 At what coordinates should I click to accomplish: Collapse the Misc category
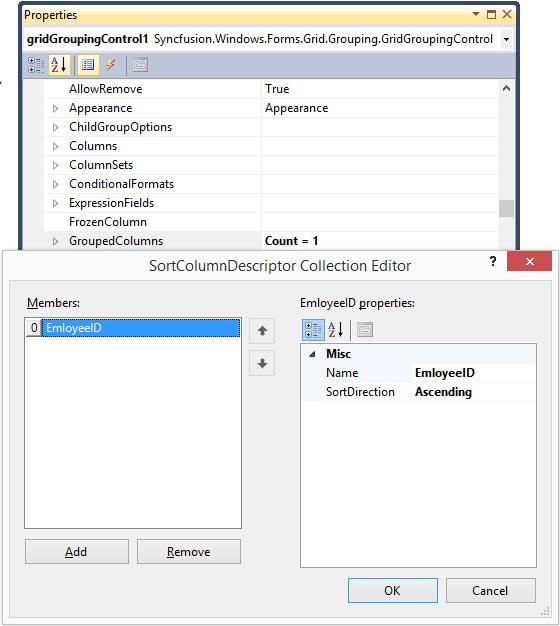[313, 354]
